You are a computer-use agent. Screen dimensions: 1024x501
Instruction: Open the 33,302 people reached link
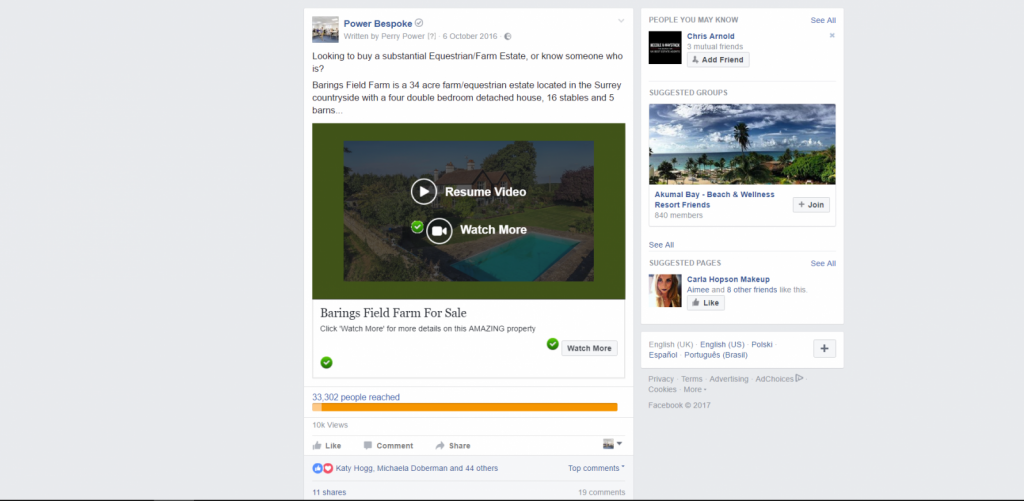coord(356,397)
